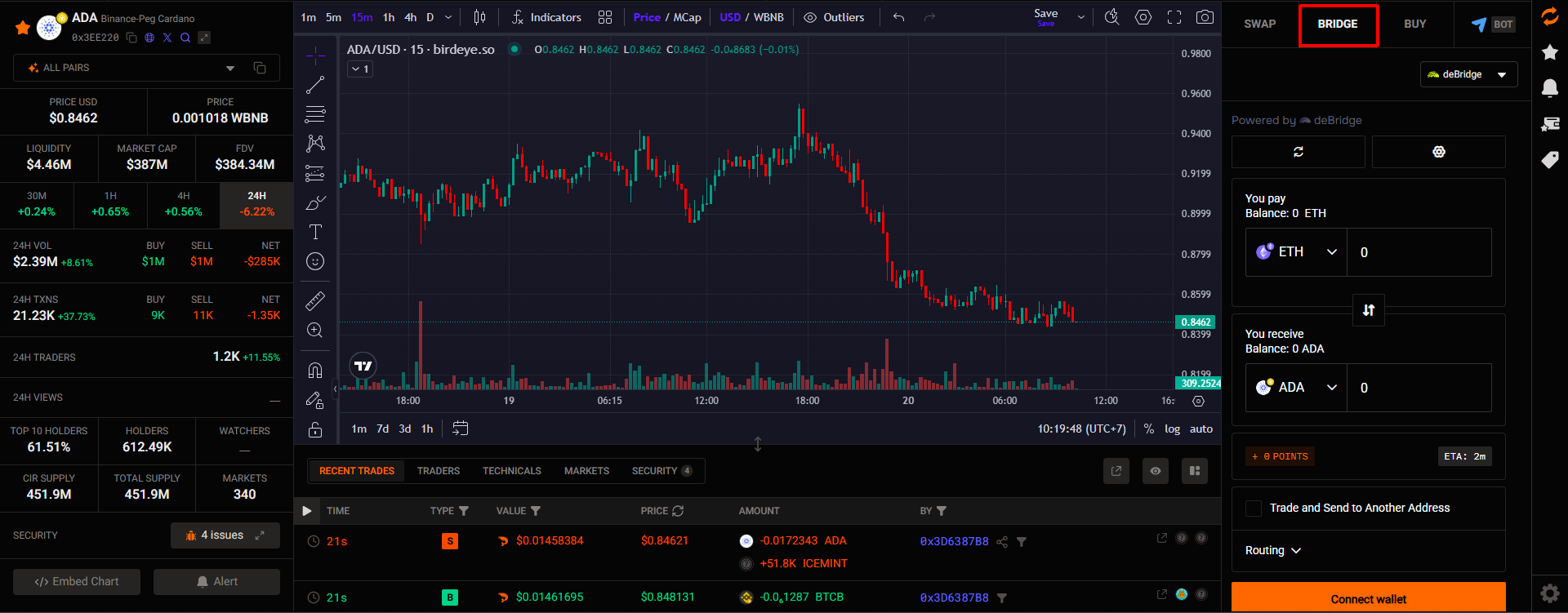Lock all drawing tools
Viewport: 1568px width, 613px height.
[x=315, y=429]
